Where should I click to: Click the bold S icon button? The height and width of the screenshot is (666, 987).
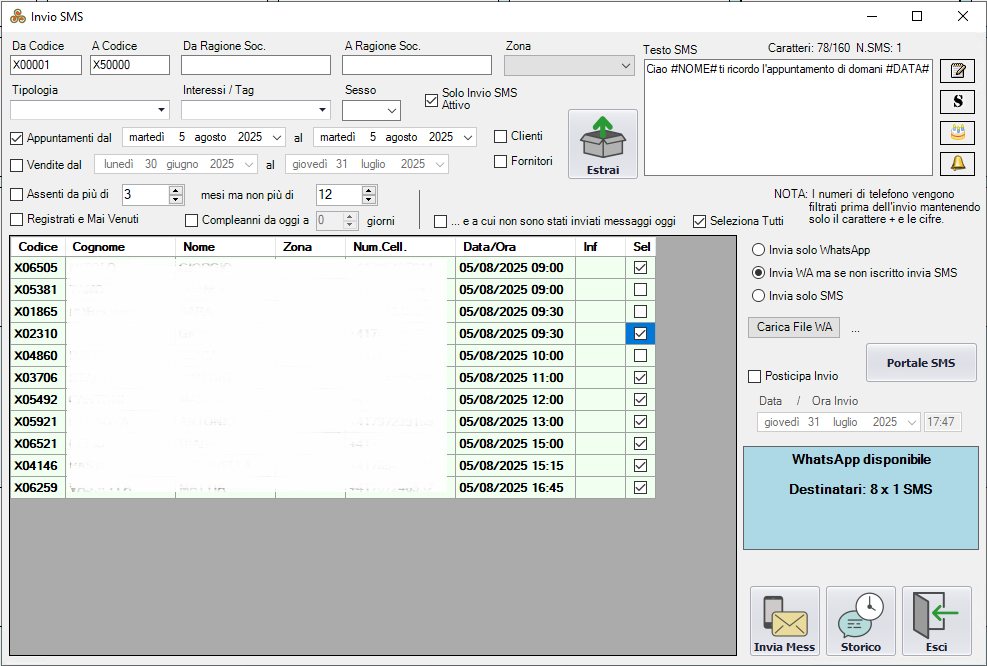point(958,101)
